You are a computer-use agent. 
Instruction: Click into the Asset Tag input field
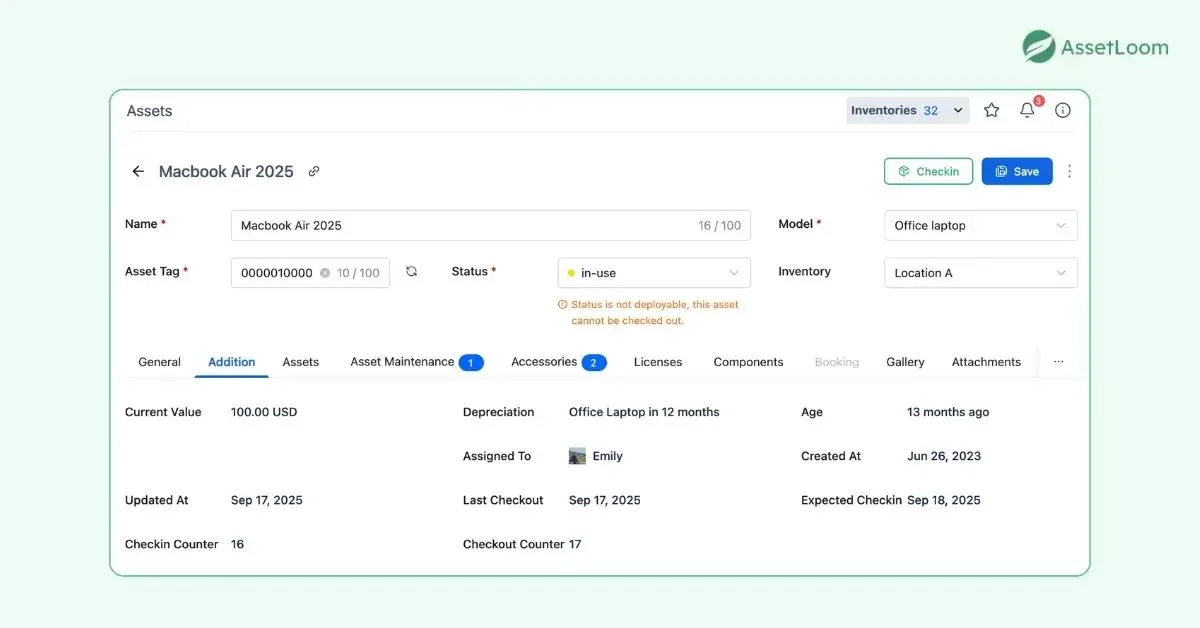click(310, 273)
